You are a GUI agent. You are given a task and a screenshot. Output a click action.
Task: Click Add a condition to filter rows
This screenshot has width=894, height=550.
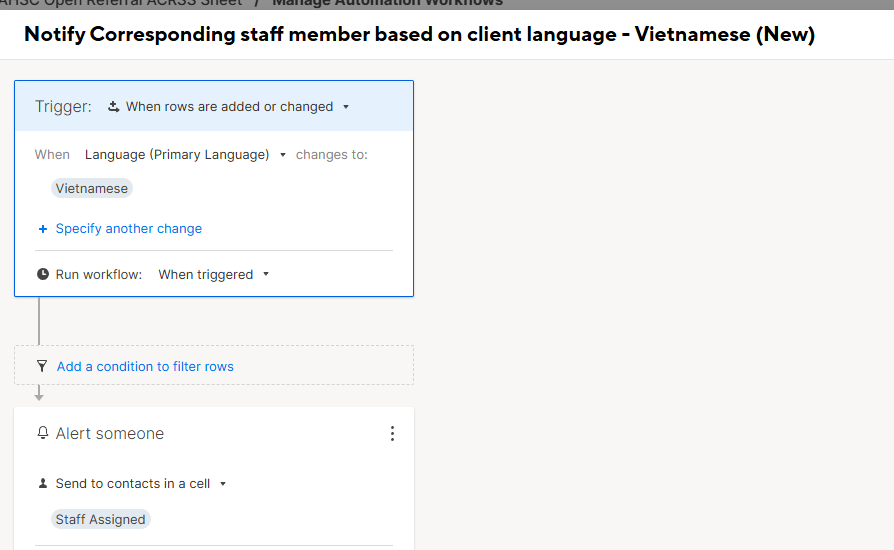click(145, 366)
